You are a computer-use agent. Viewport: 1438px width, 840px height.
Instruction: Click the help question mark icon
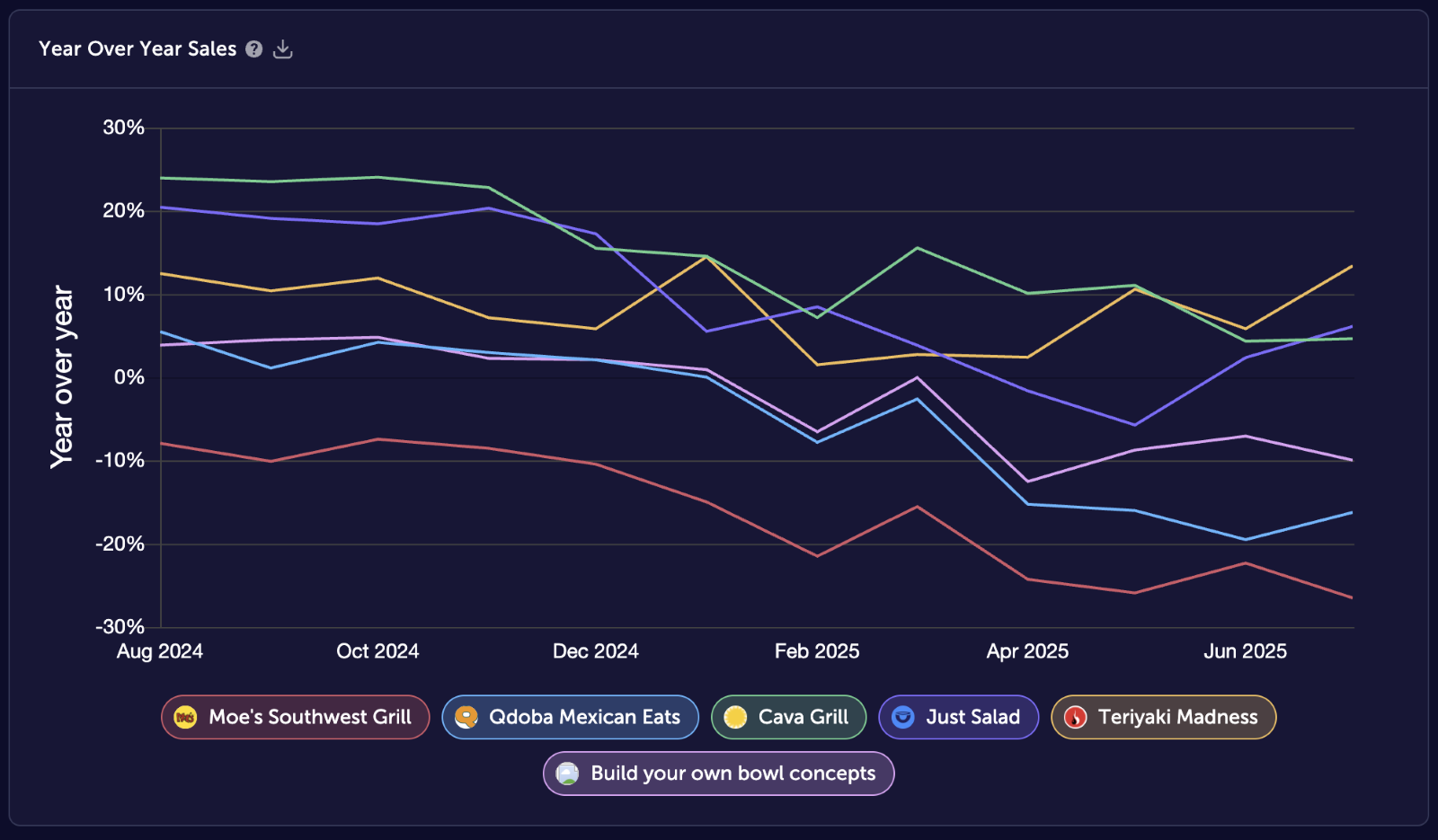(x=254, y=49)
